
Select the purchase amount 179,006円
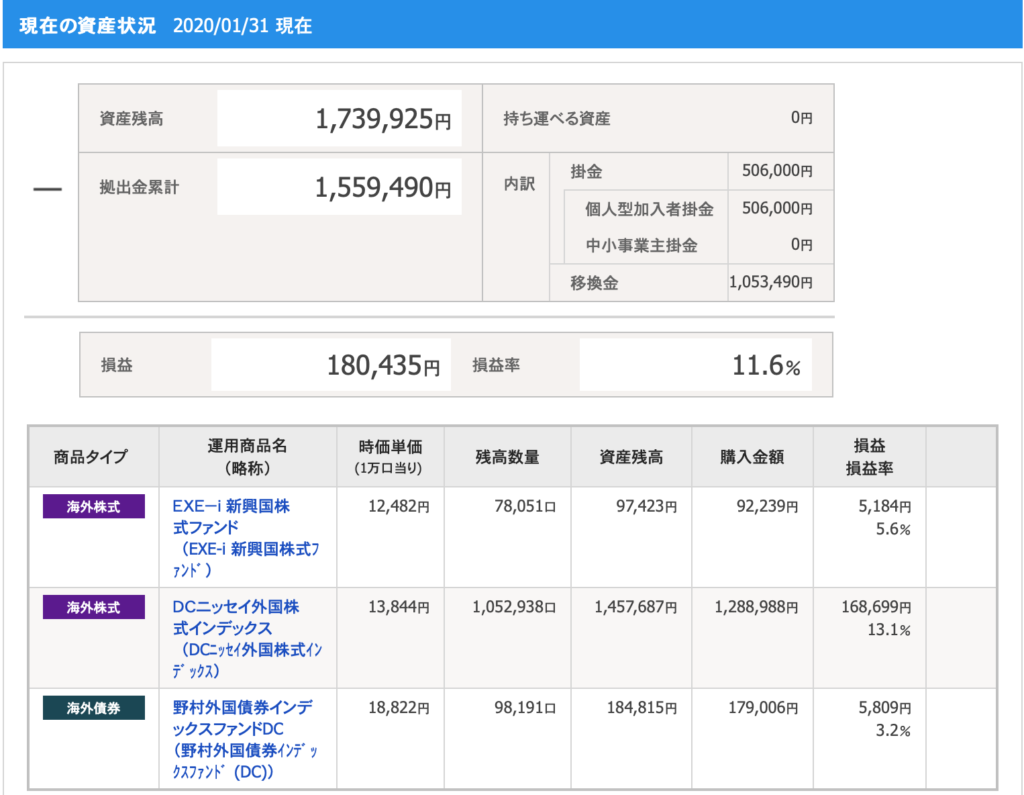[x=763, y=707]
